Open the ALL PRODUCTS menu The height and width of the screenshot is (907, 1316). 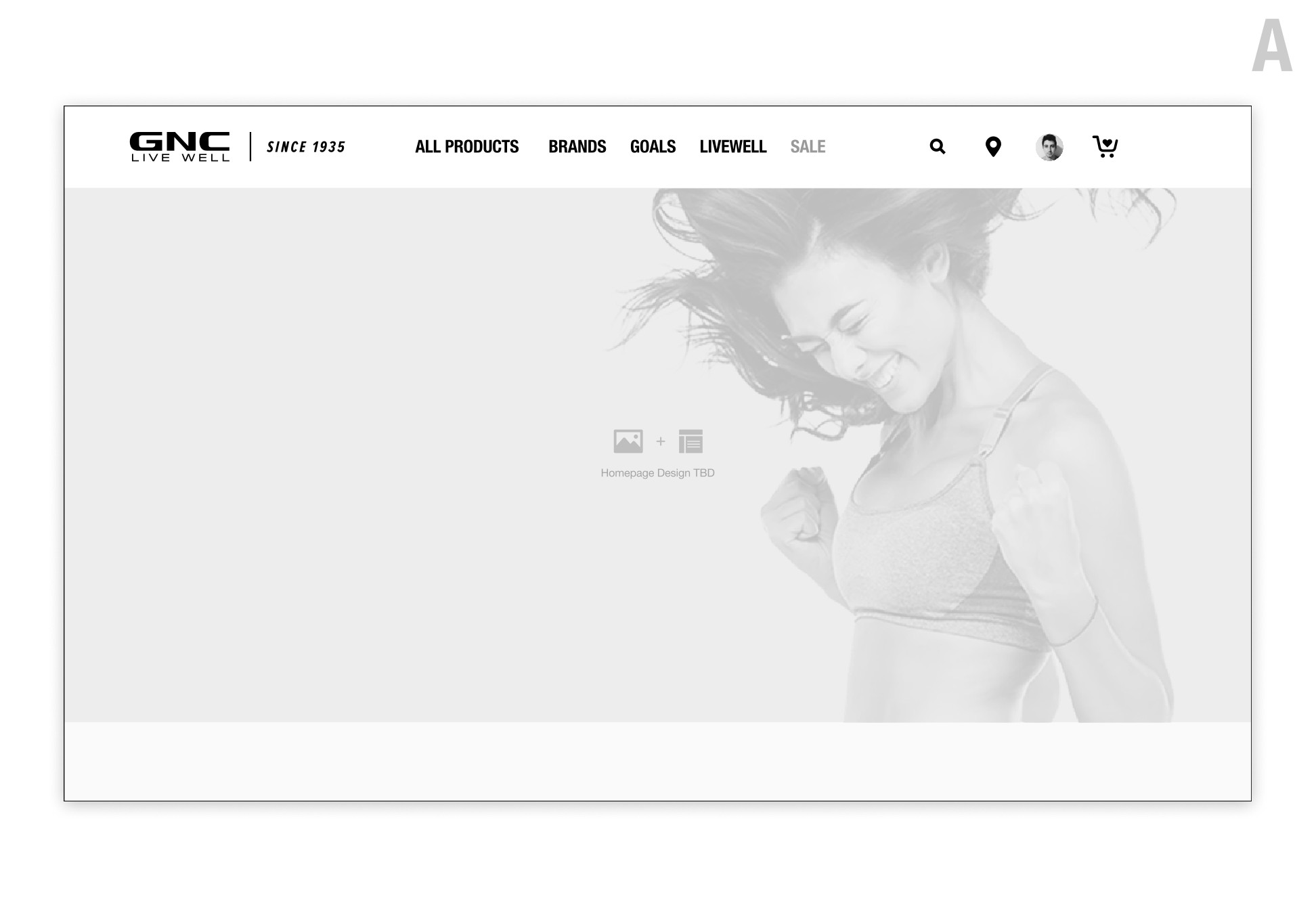coord(467,147)
